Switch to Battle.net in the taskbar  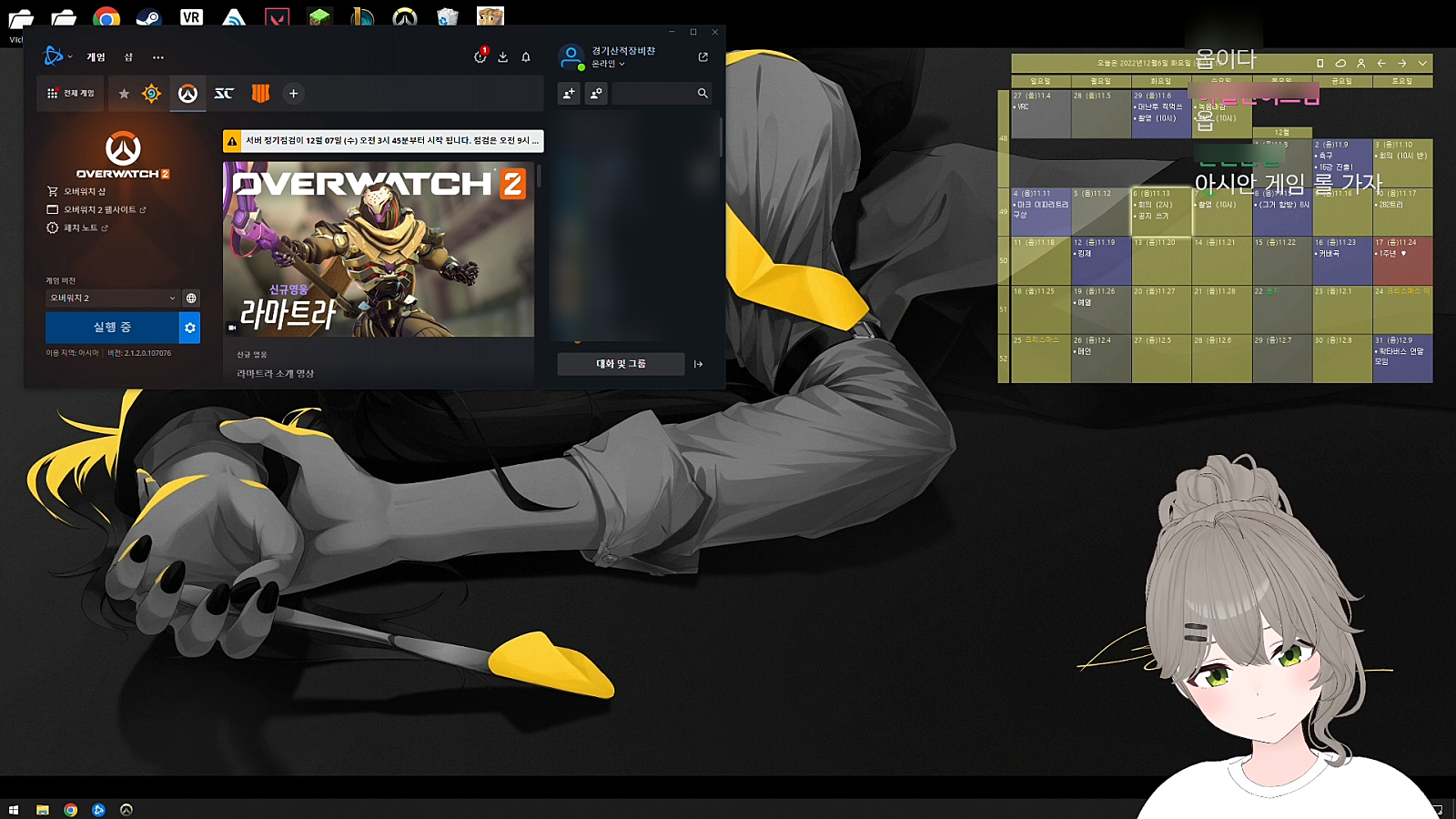(98, 810)
